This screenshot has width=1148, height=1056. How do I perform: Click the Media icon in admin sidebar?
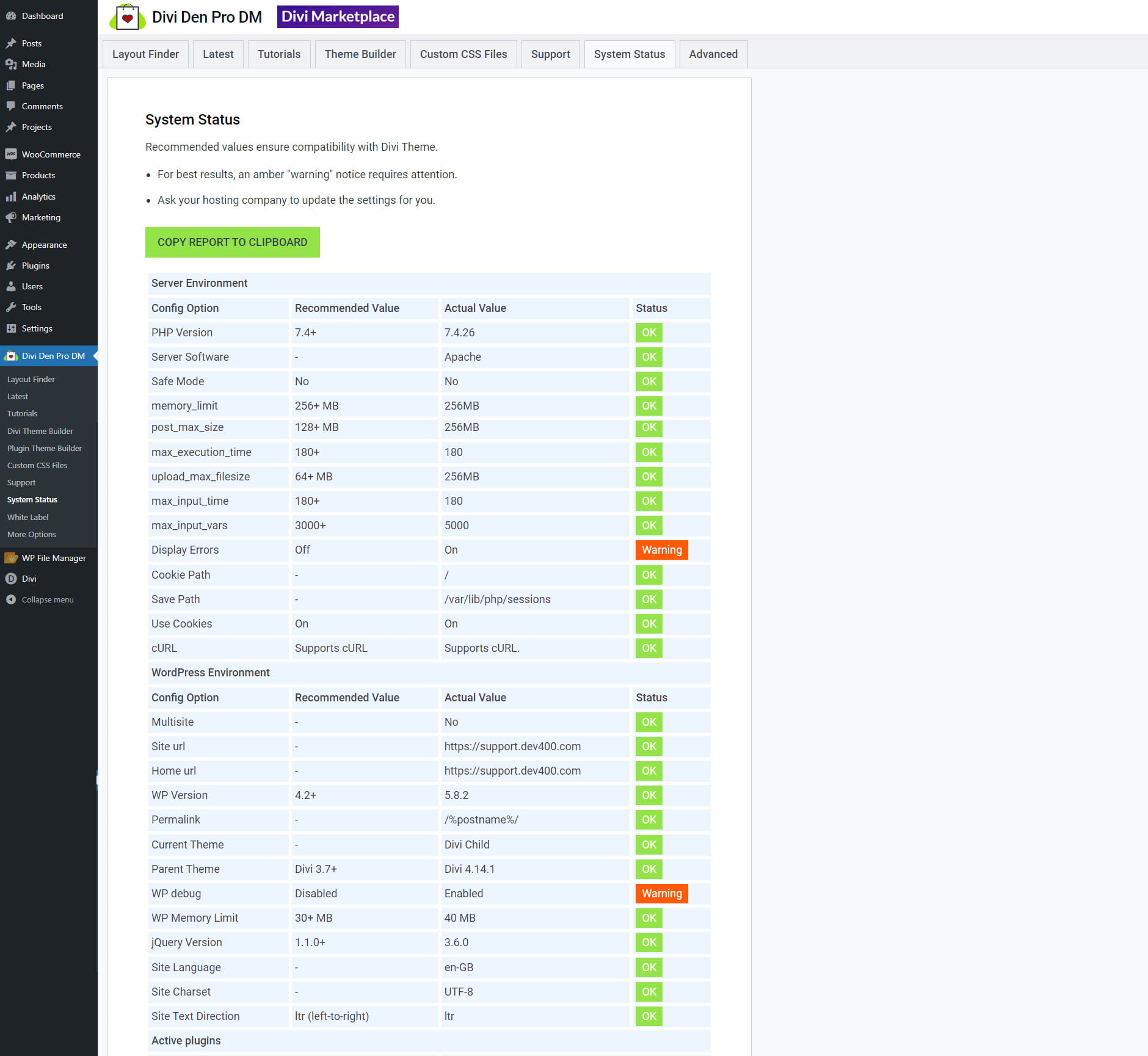click(11, 64)
